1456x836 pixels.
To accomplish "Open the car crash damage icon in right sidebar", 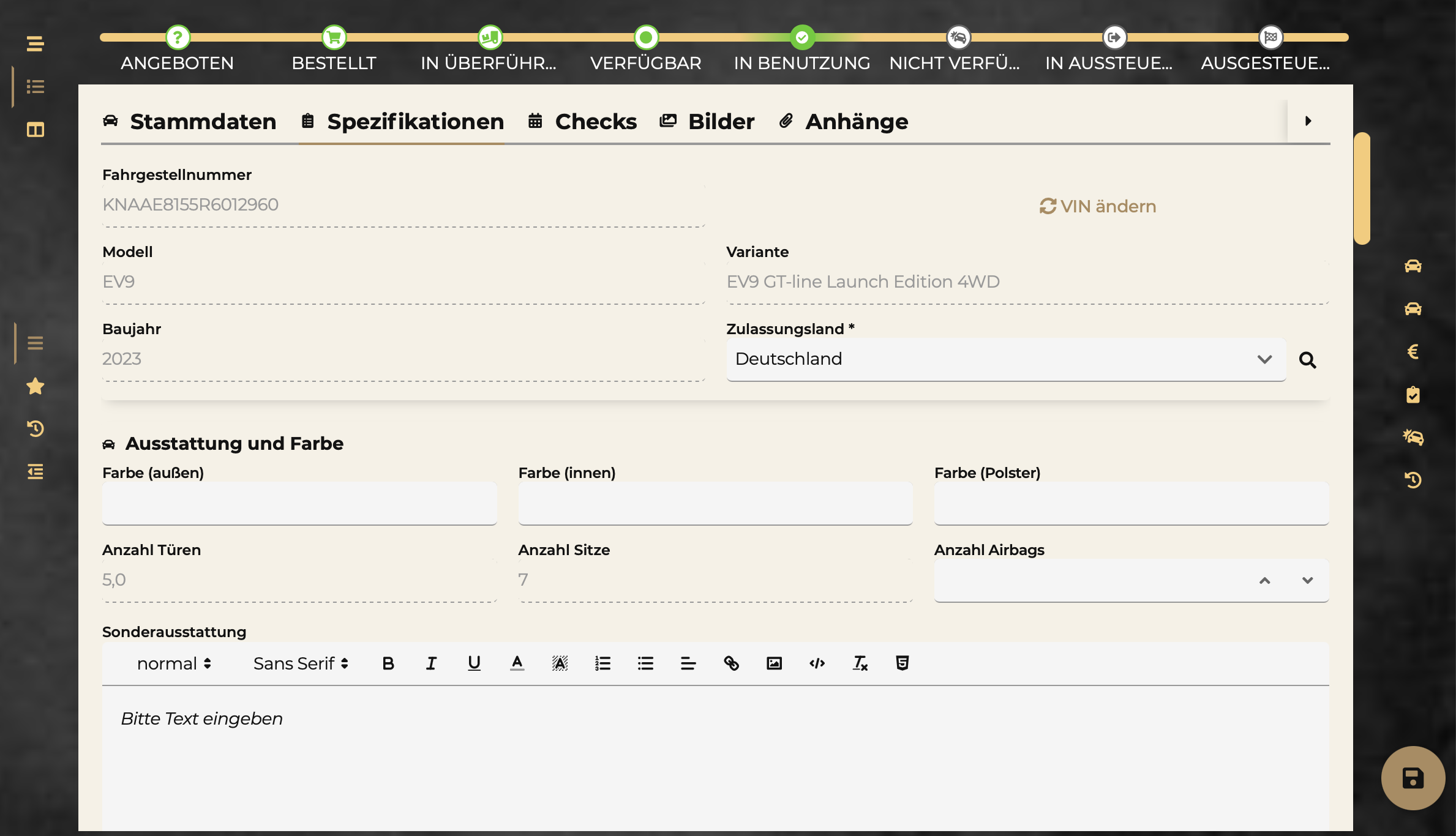I will (1413, 437).
